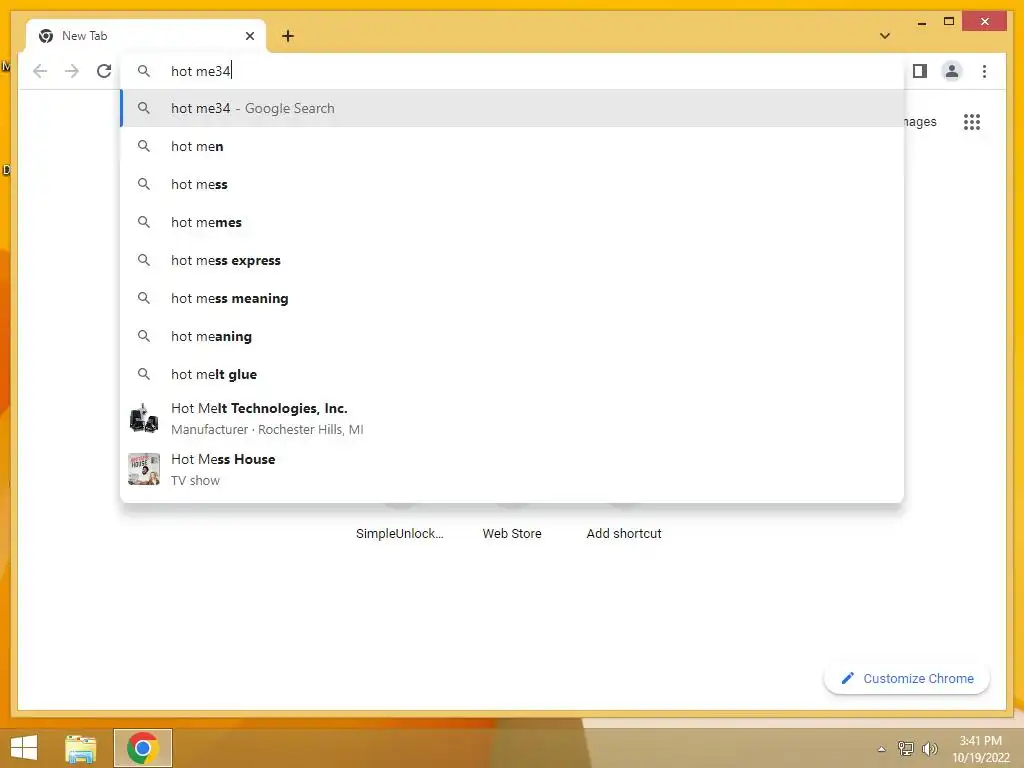The width and height of the screenshot is (1024, 768).
Task: Close the New Tab tab
Action: [249, 36]
